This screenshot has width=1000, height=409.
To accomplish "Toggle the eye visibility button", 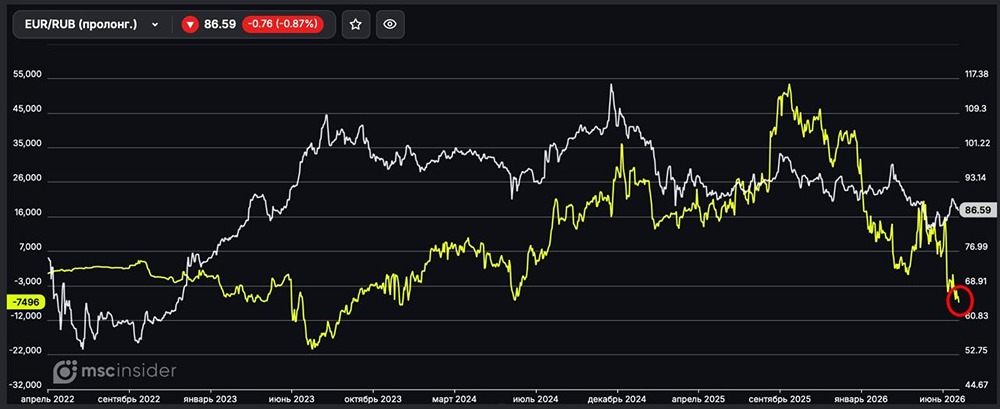I will (x=390, y=24).
